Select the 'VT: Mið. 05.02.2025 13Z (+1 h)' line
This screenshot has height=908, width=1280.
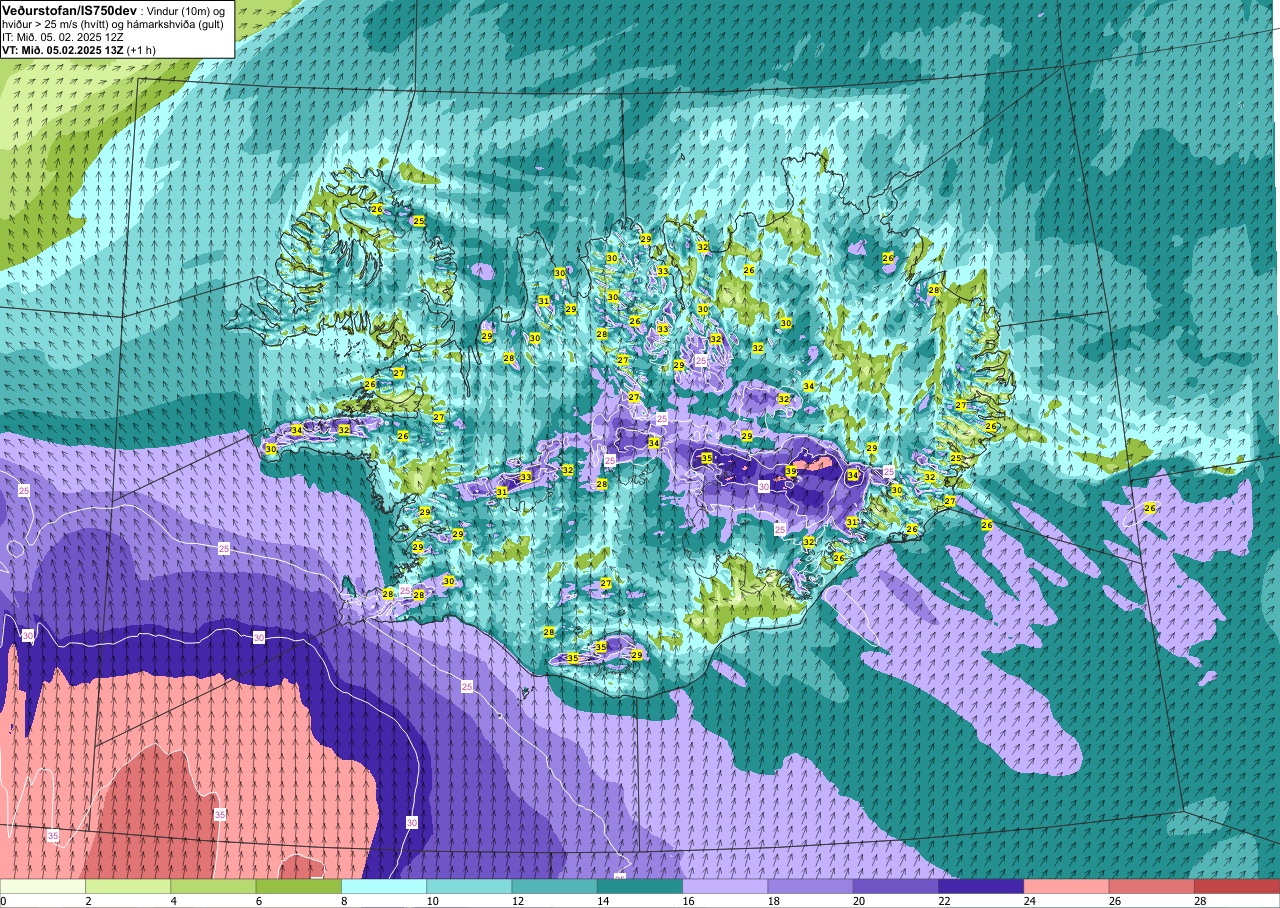click(x=78, y=49)
